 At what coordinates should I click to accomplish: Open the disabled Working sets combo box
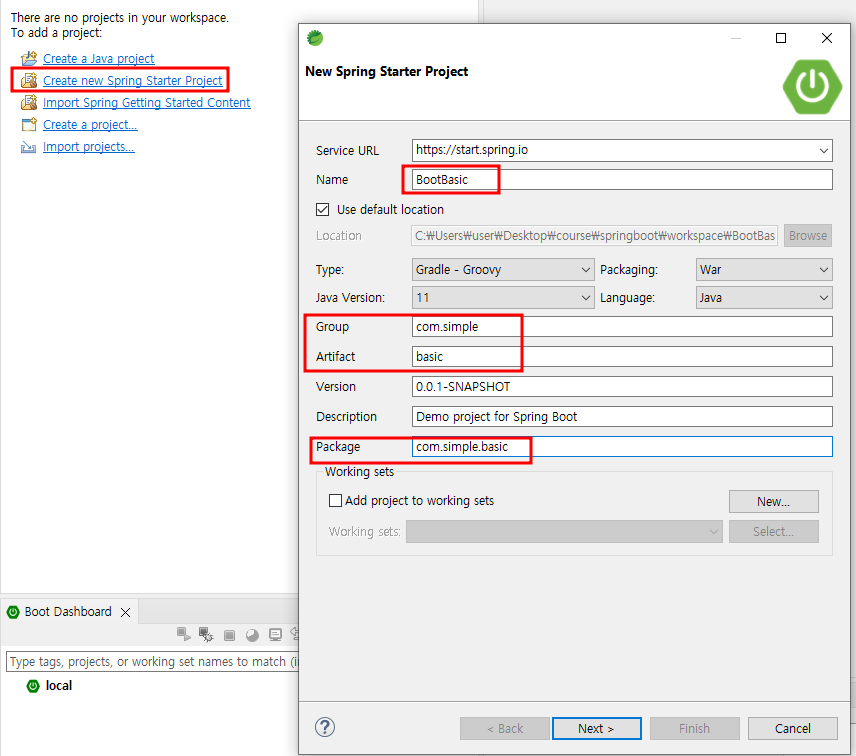click(564, 532)
